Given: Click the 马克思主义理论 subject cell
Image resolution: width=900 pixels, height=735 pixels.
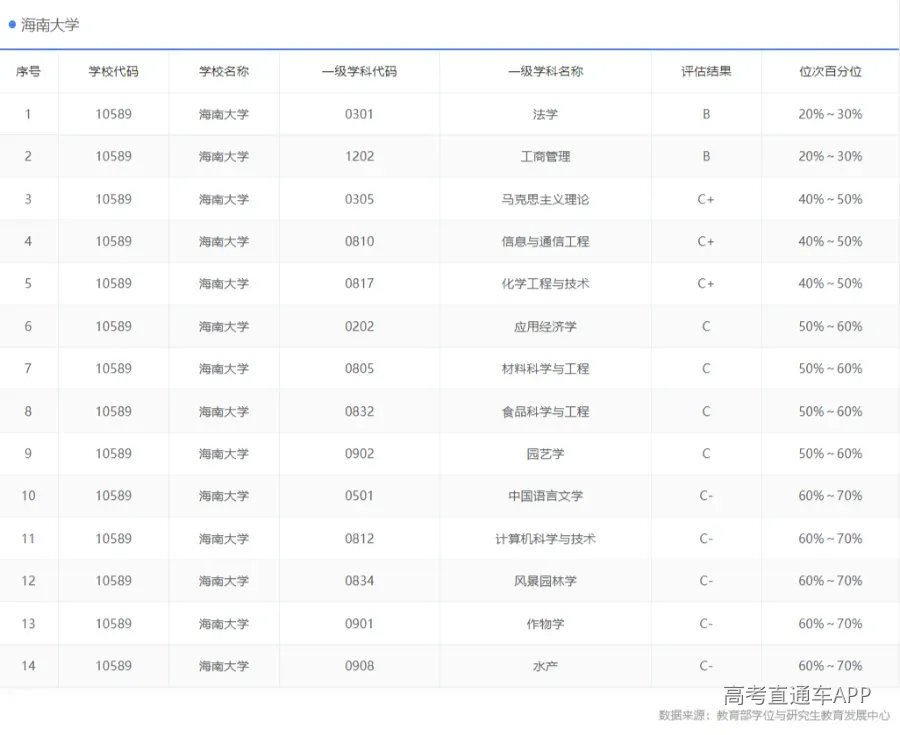Looking at the screenshot, I should (543, 199).
